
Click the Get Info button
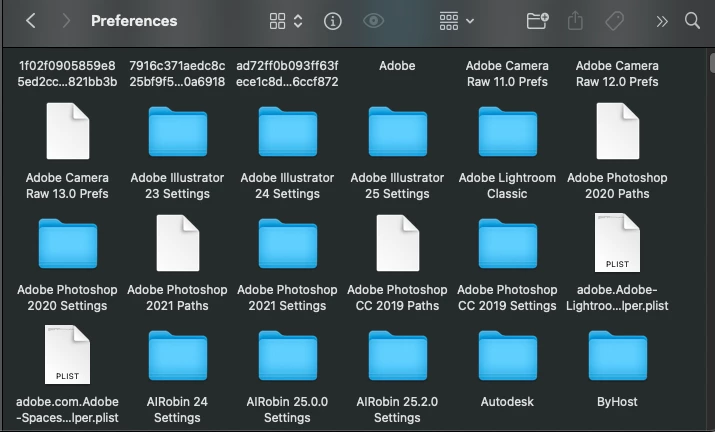(332, 21)
